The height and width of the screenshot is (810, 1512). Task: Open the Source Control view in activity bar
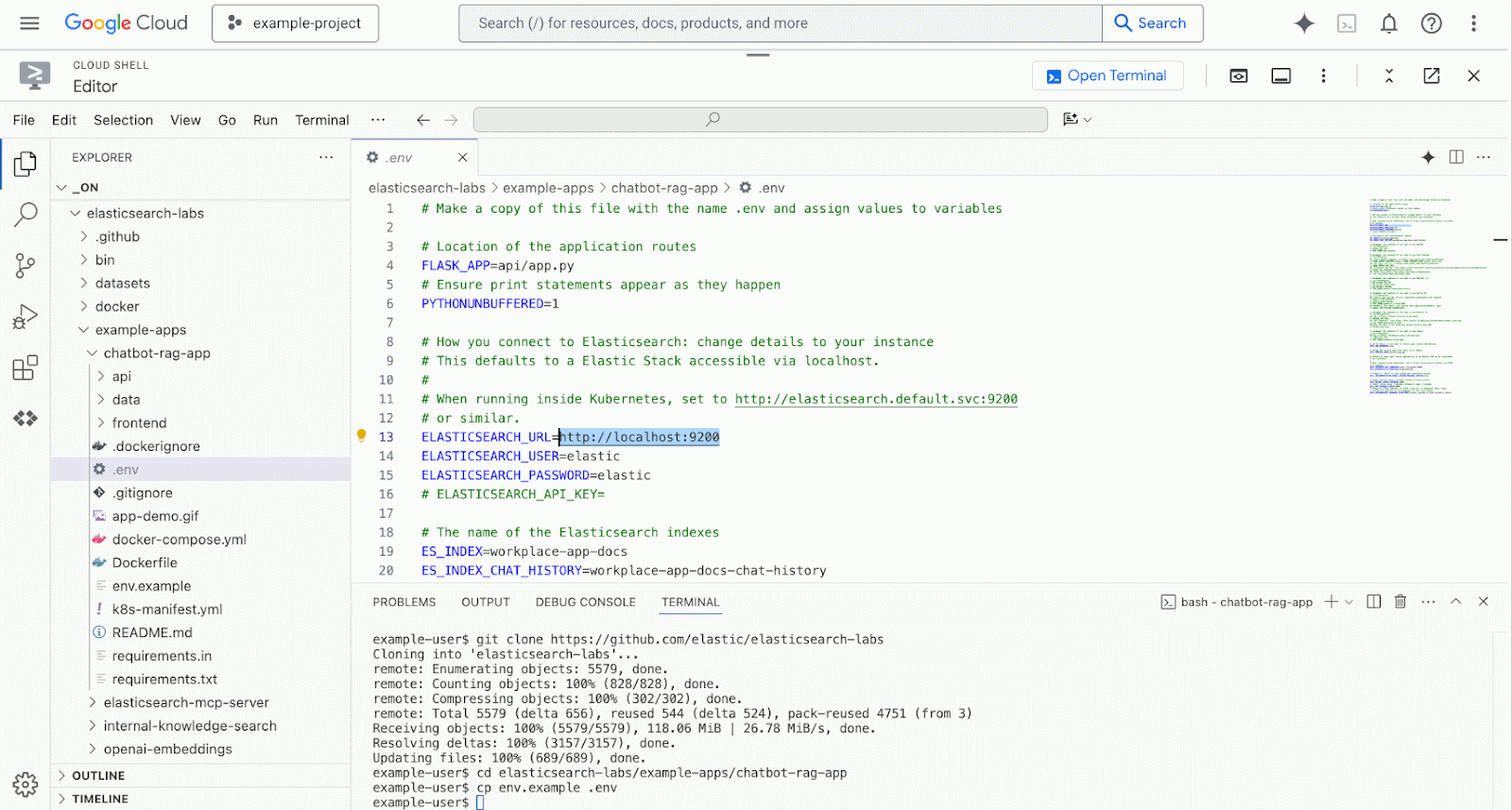(26, 266)
